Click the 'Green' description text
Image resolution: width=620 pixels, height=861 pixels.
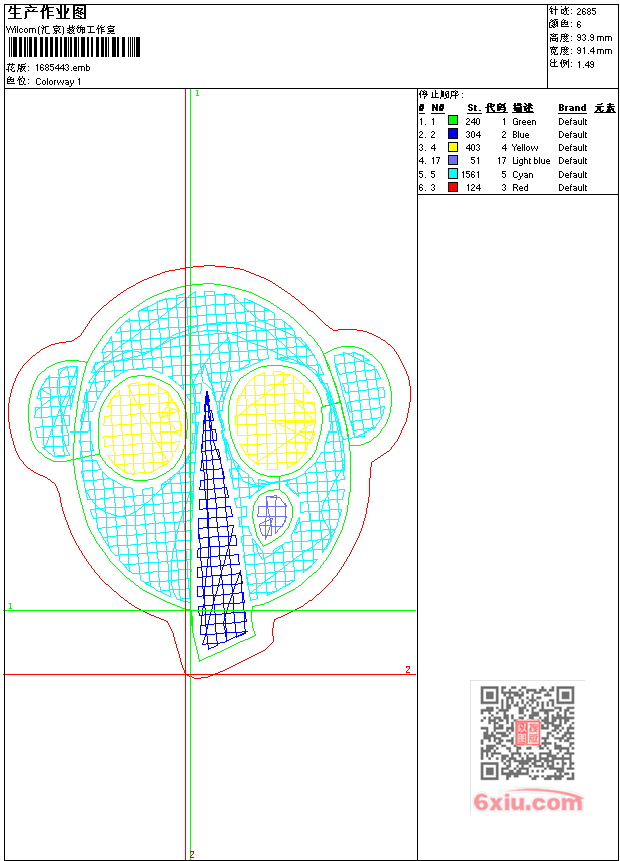[x=524, y=121]
